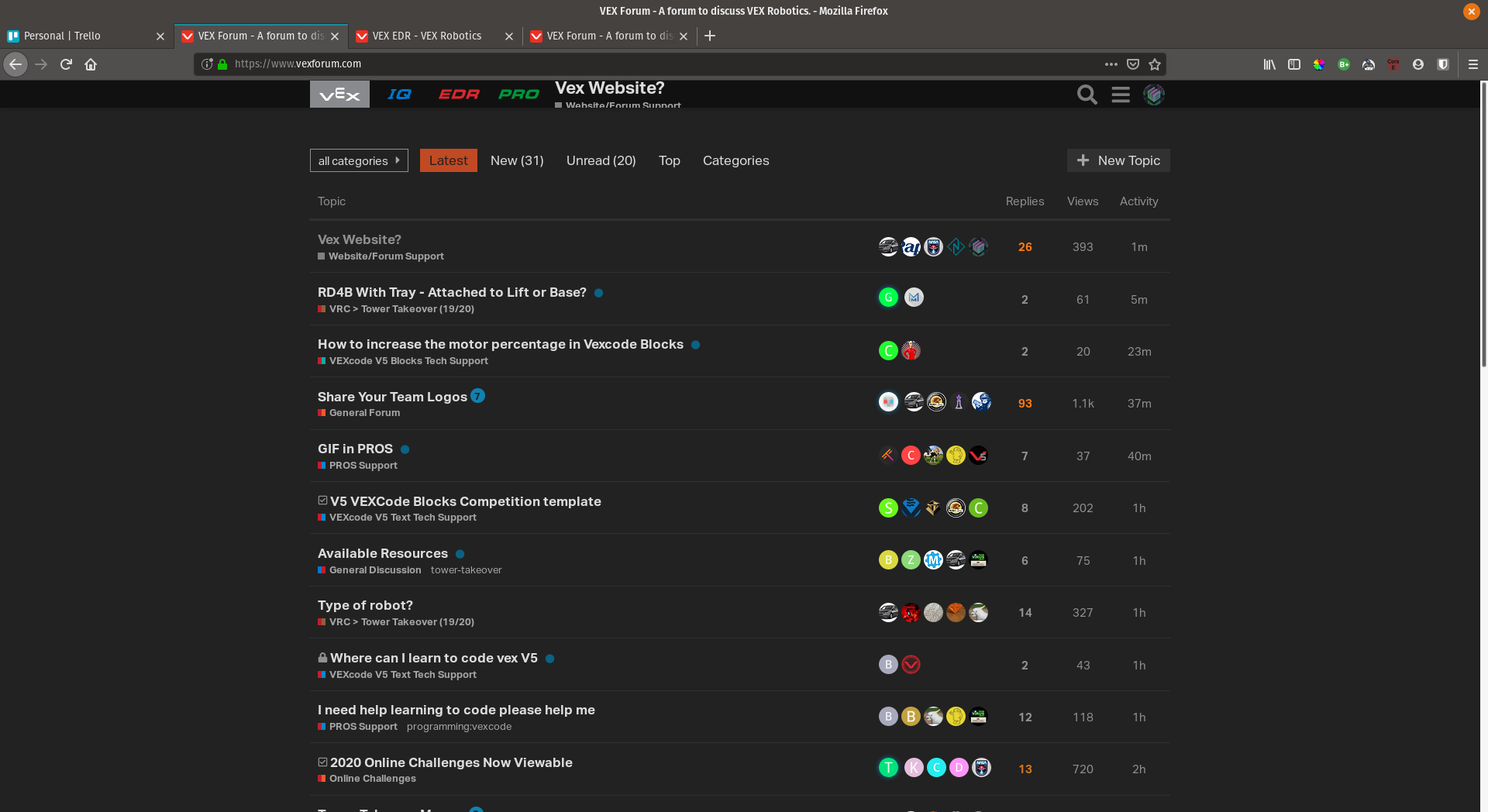This screenshot has height=812, width=1488.
Task: Go to the browser home page icon
Action: pos(91,64)
